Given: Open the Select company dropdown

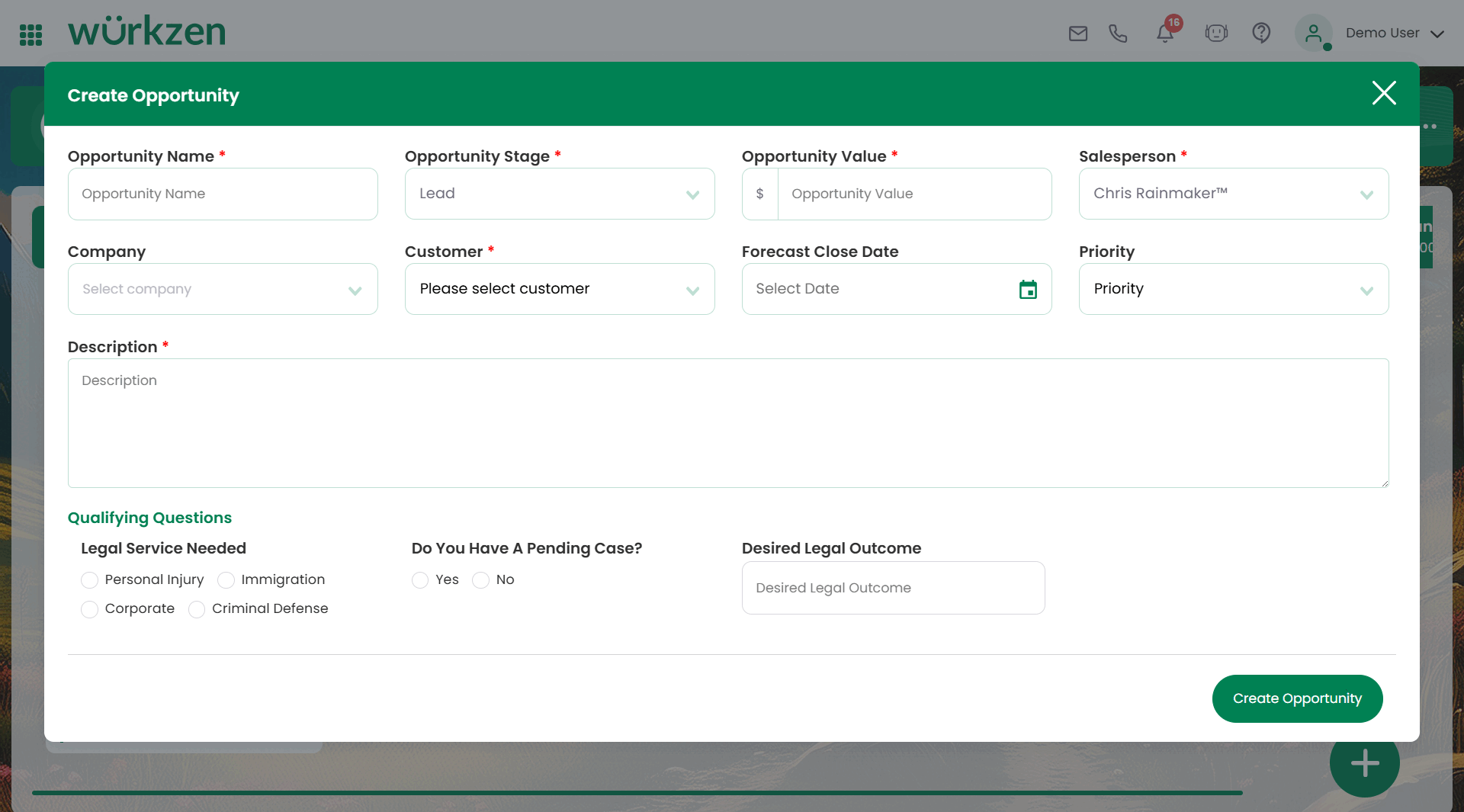Looking at the screenshot, I should click(223, 289).
